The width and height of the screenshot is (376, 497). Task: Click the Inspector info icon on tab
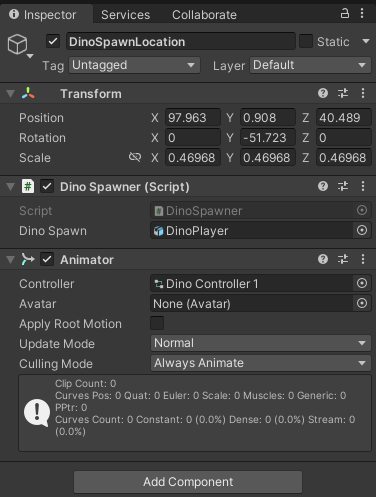pos(14,14)
